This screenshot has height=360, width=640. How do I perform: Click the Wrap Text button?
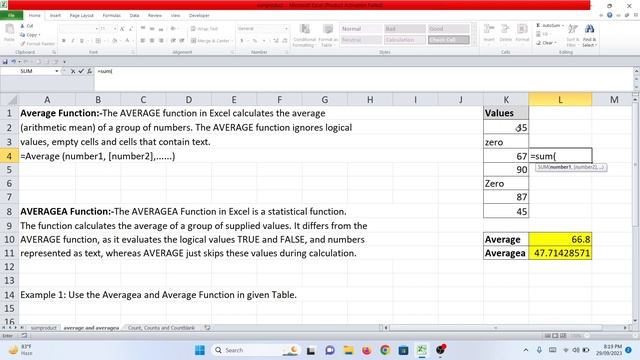click(x=204, y=29)
